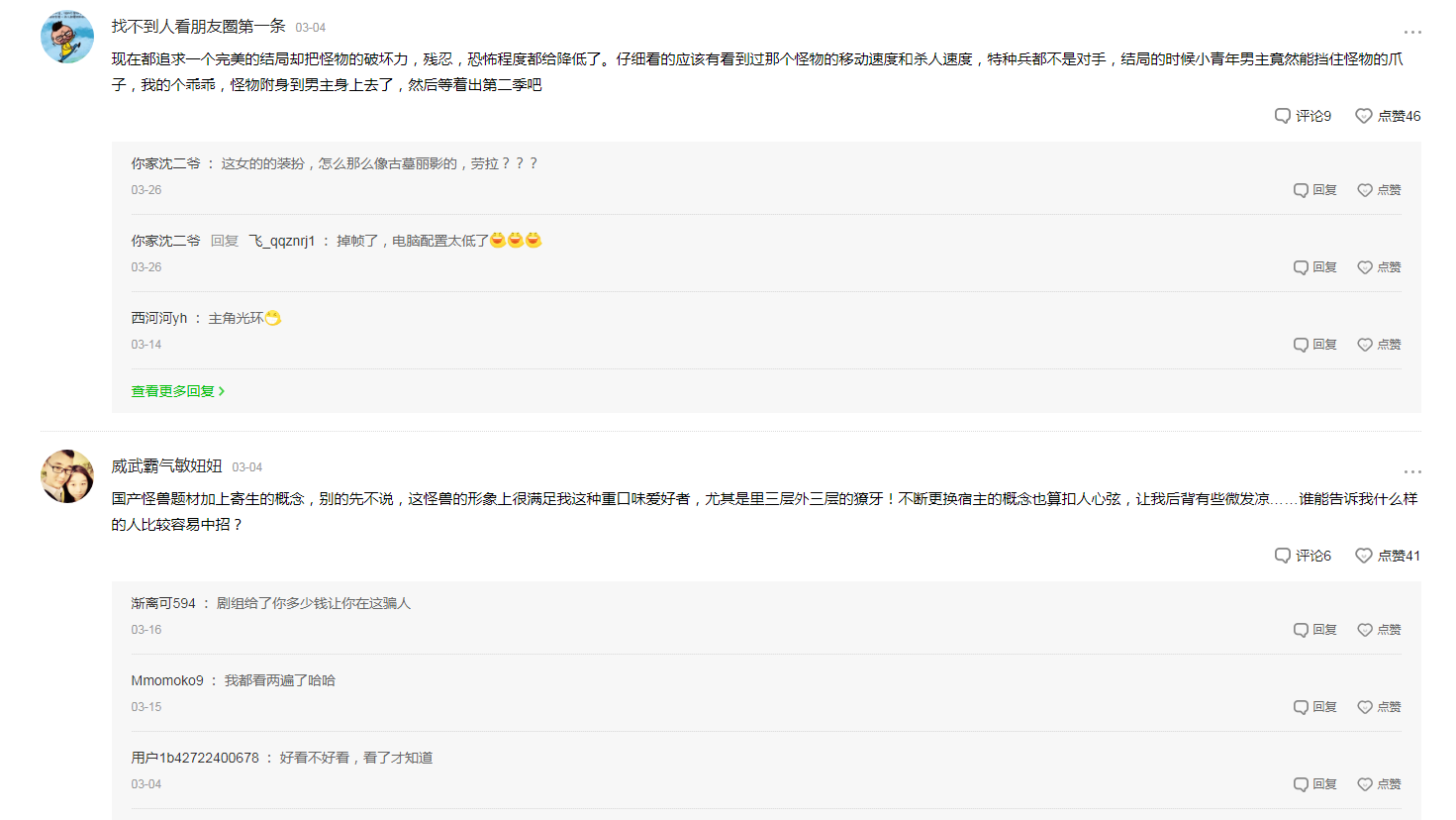Like 你家沈二爷's comment about 古墓丽影
The height and width of the screenshot is (820, 1456).
pyautogui.click(x=1379, y=190)
